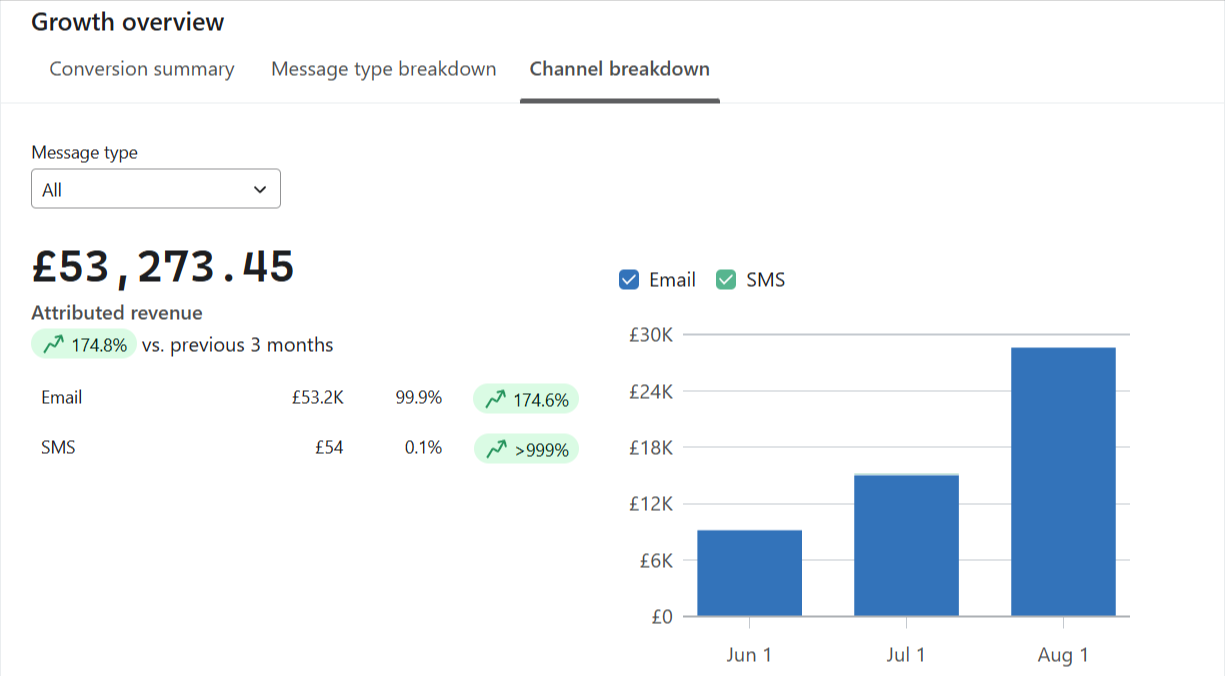Open the Message type breakdown tab

384,69
